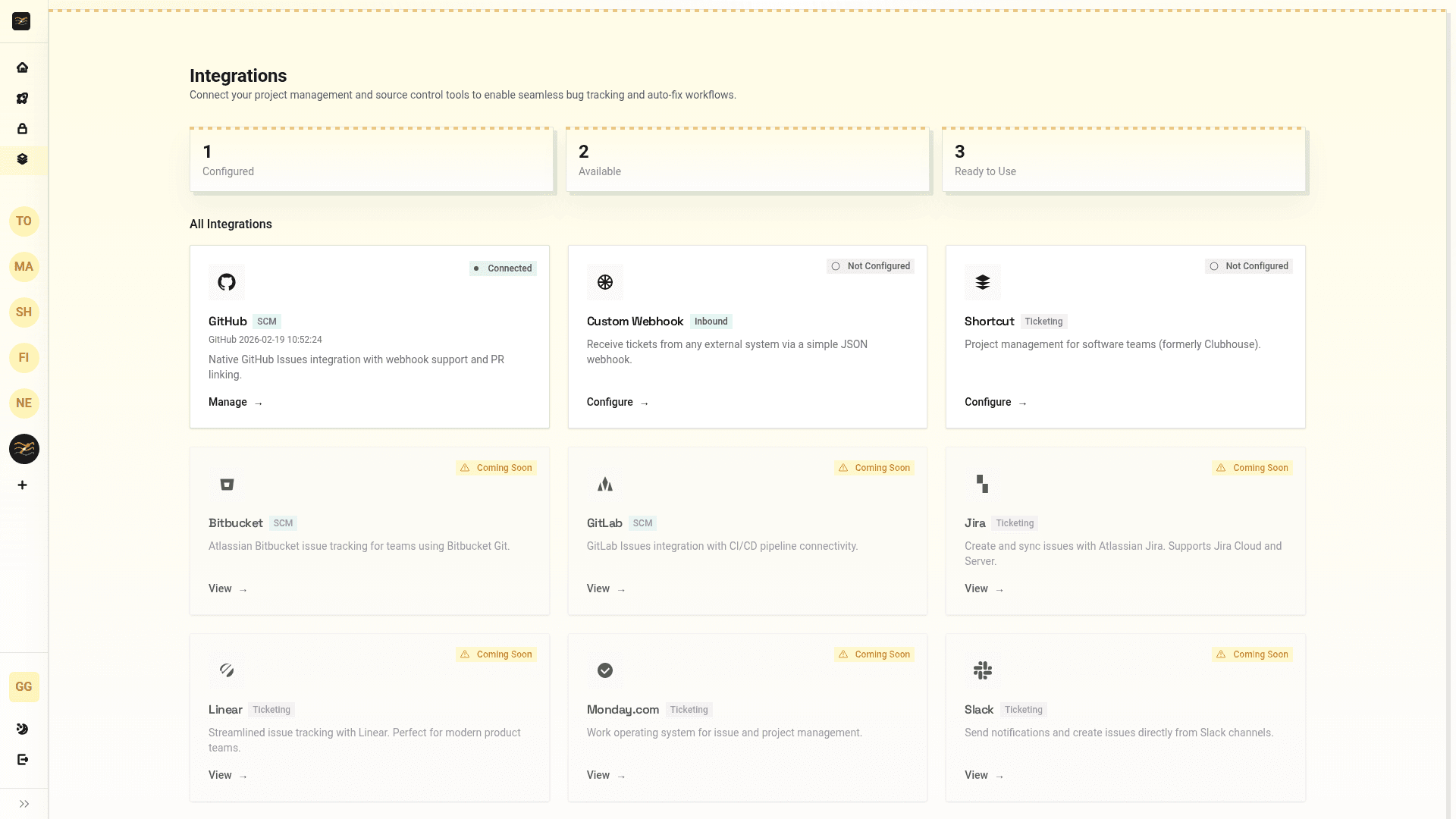Open the security section from the sidebar
The image size is (1456, 819).
(23, 129)
